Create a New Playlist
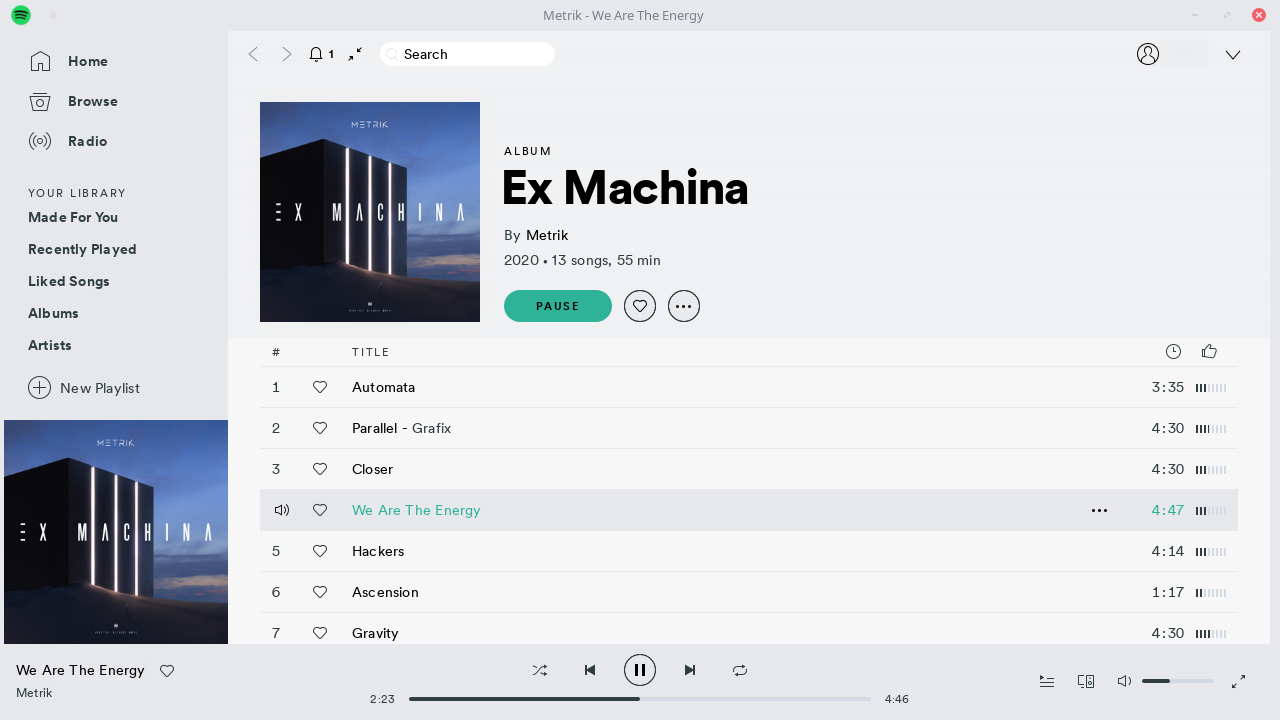1280x720 pixels. point(84,388)
